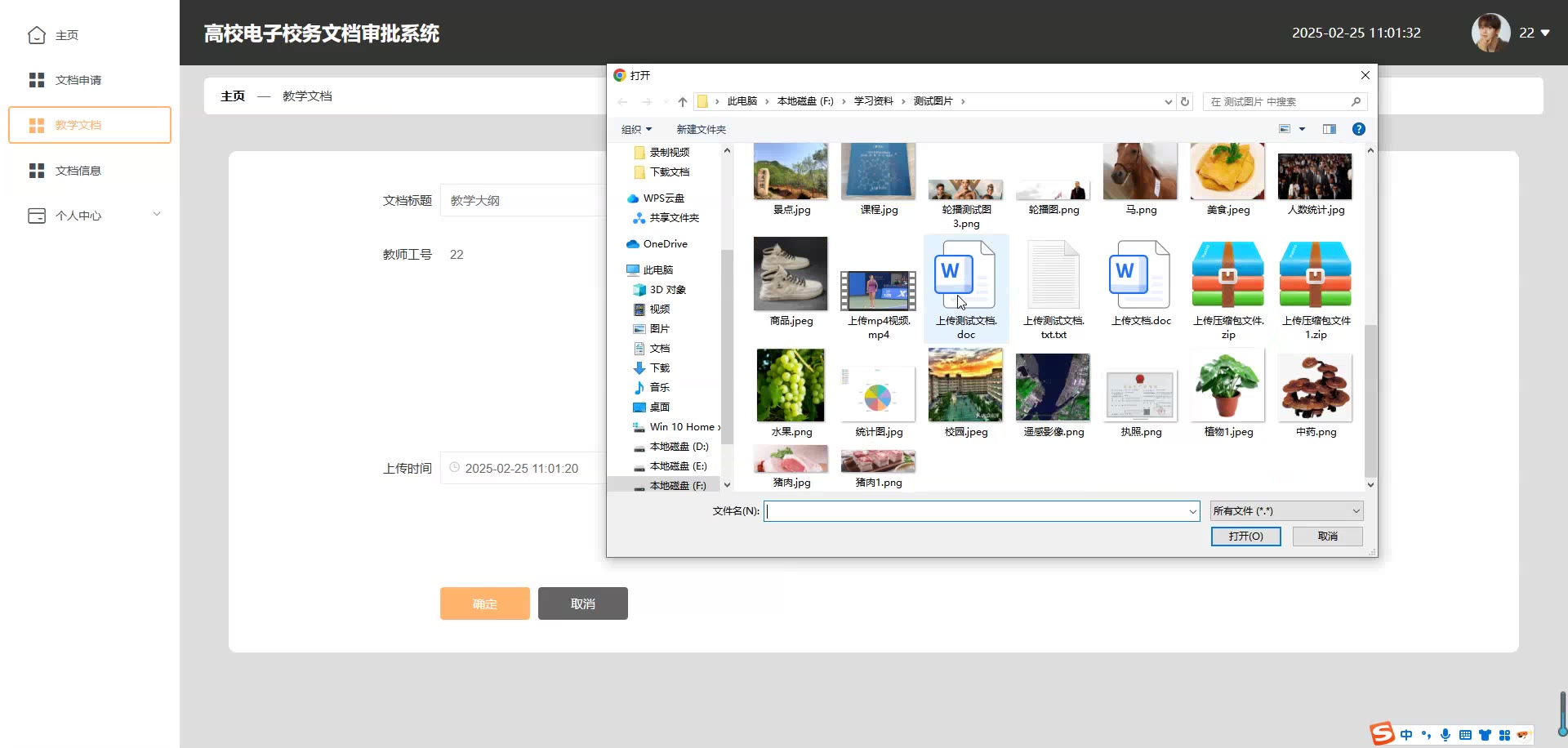Click the 新建文件夹 toolbar button
The width and height of the screenshot is (1568, 748).
(x=701, y=129)
